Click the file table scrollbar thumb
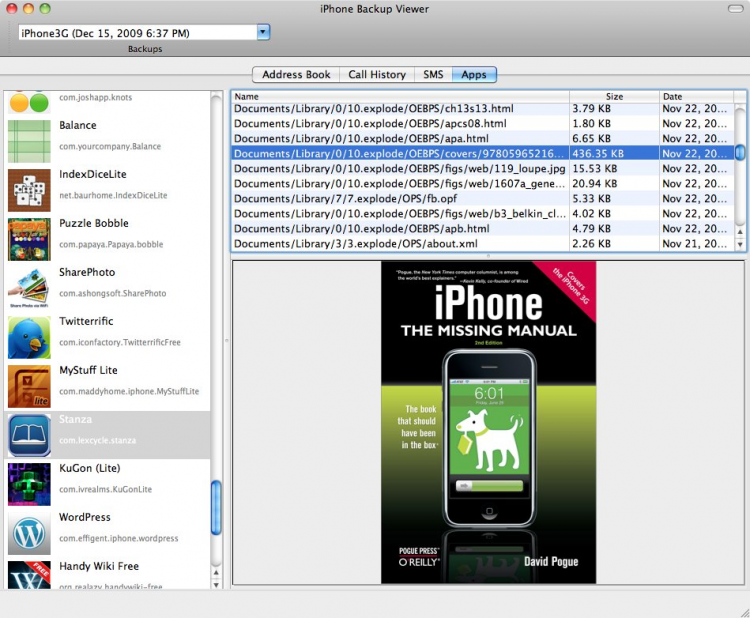This screenshot has height=618, width=750. tap(740, 153)
